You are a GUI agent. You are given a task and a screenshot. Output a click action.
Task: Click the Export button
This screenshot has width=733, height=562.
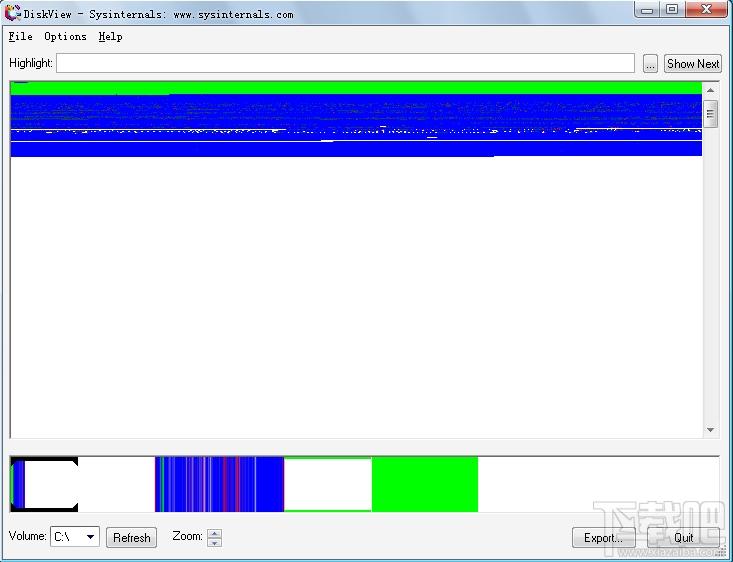(603, 538)
